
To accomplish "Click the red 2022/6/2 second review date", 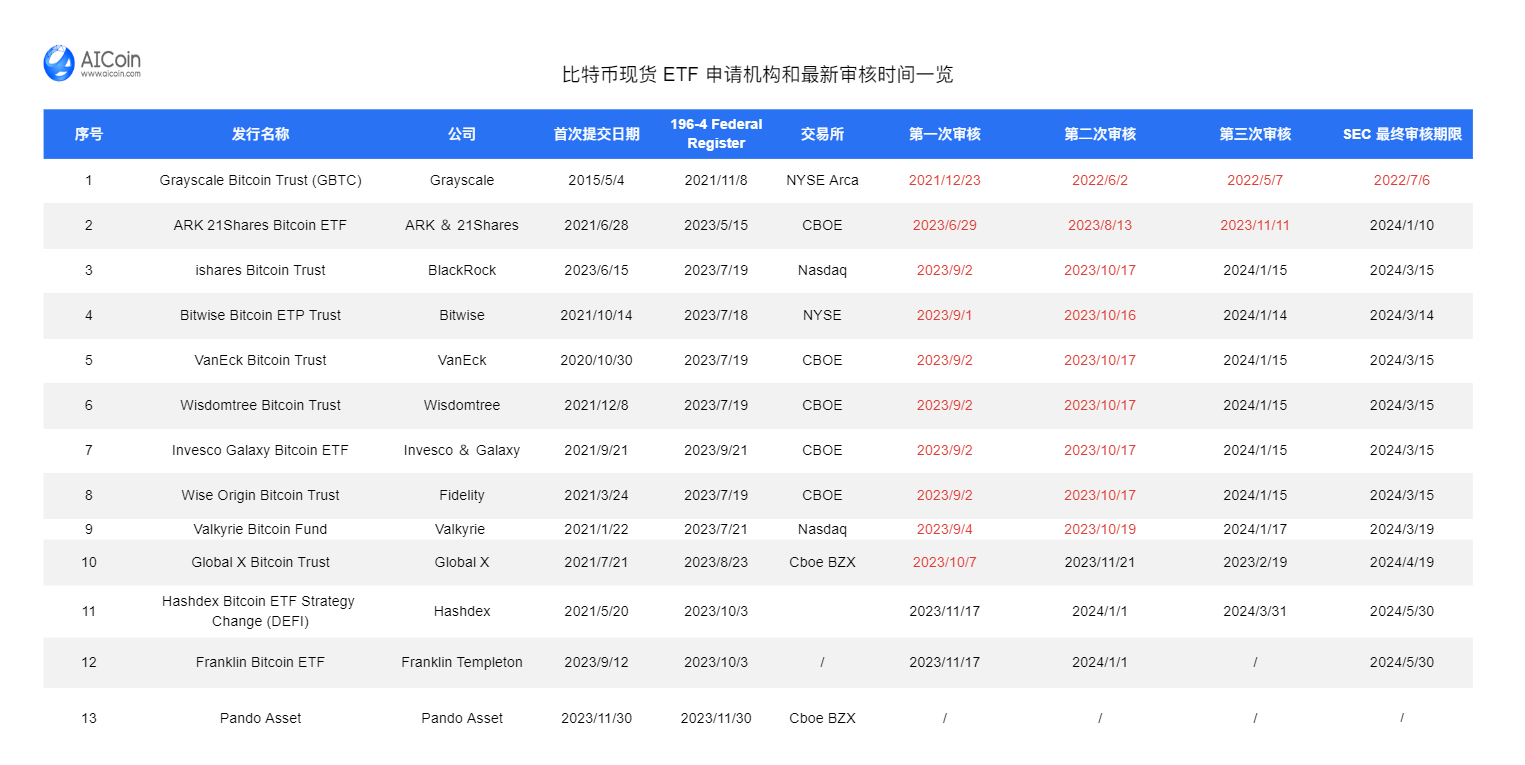I will [1100, 181].
